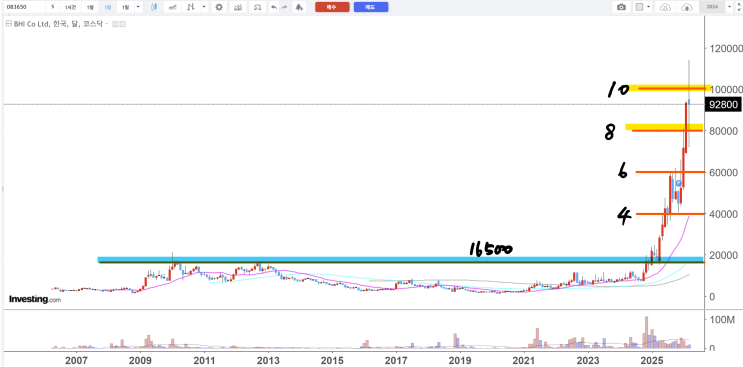Open the layout selection dropdown arrow
Screen dimensions: 743x367
click(x=648, y=7)
